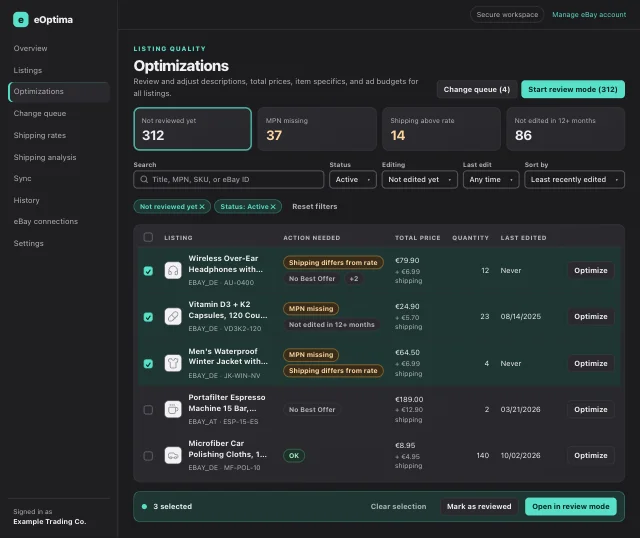The image size is (640, 538).
Task: Open History in the sidebar
Action: pyautogui.click(x=27, y=200)
